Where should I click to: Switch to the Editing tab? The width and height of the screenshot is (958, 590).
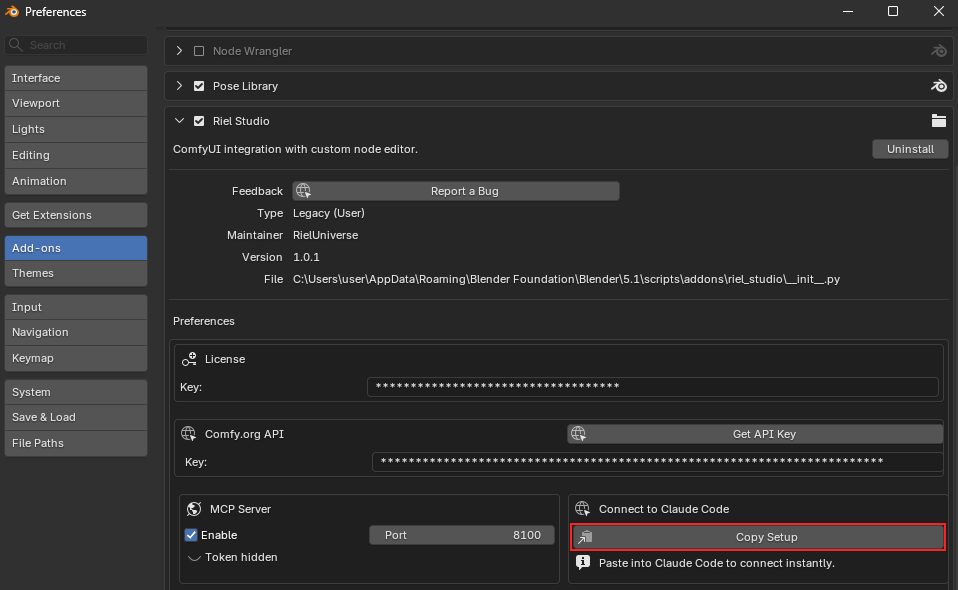click(x=76, y=155)
